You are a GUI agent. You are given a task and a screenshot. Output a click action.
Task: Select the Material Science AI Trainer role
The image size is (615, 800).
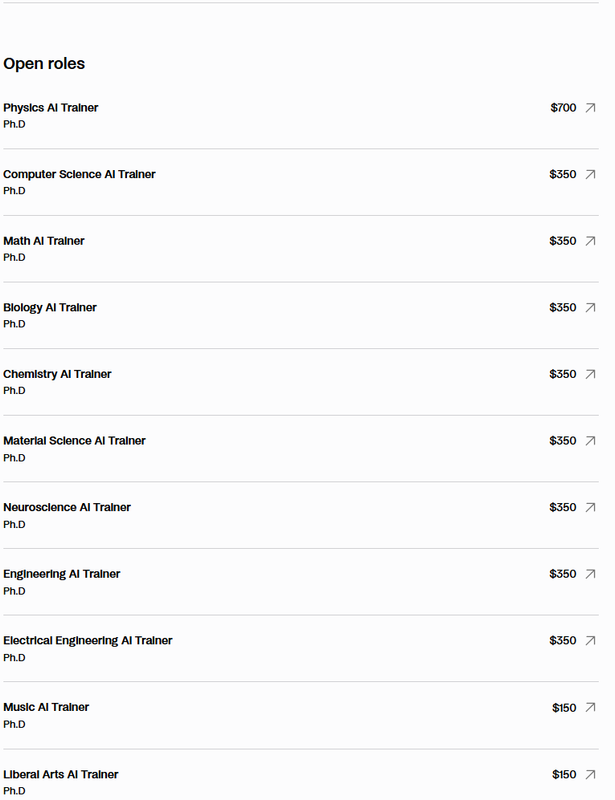74,441
